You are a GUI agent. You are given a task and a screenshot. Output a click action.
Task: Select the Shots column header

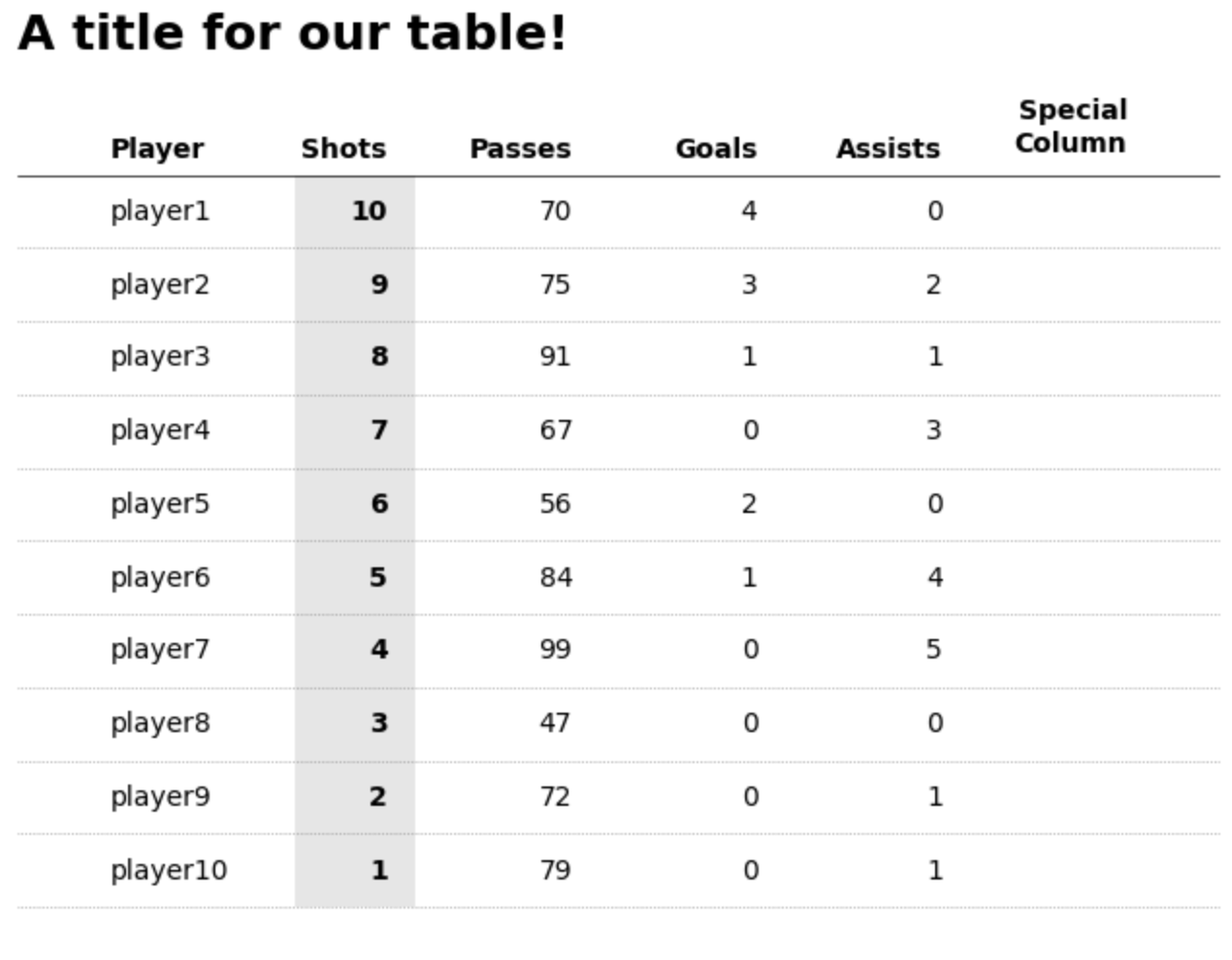tap(343, 149)
